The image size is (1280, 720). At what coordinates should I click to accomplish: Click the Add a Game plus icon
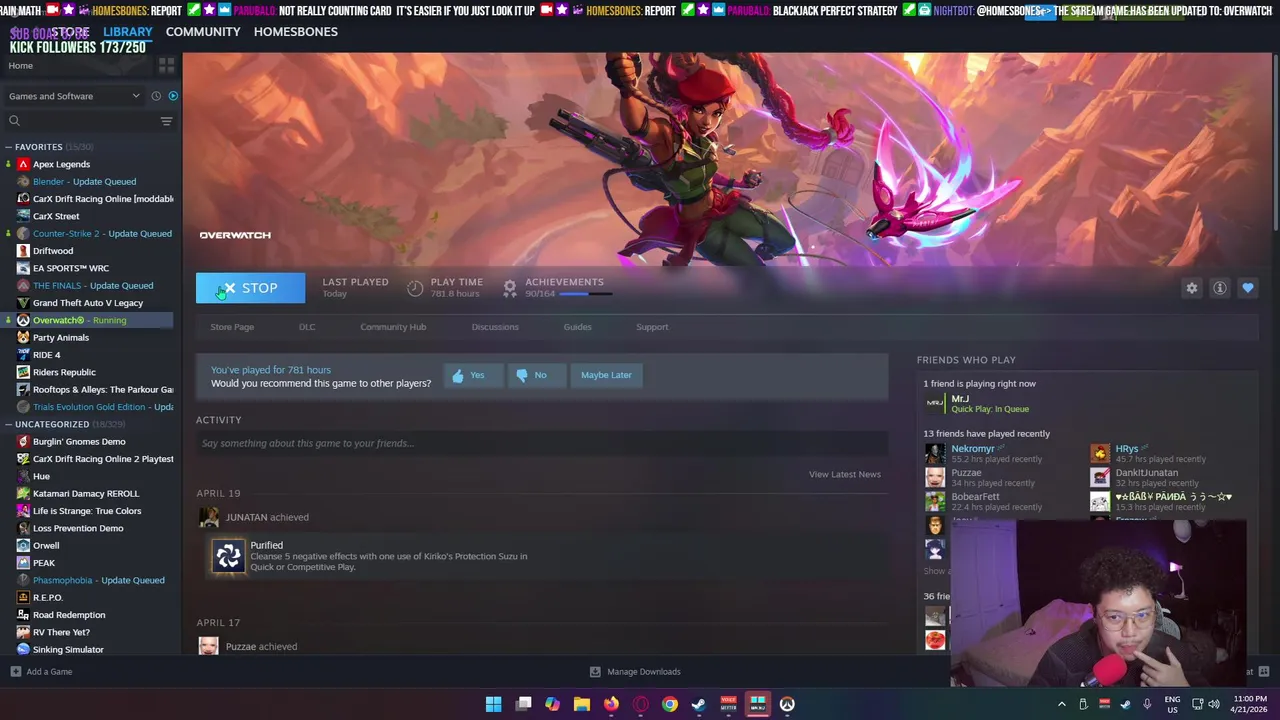coord(15,672)
